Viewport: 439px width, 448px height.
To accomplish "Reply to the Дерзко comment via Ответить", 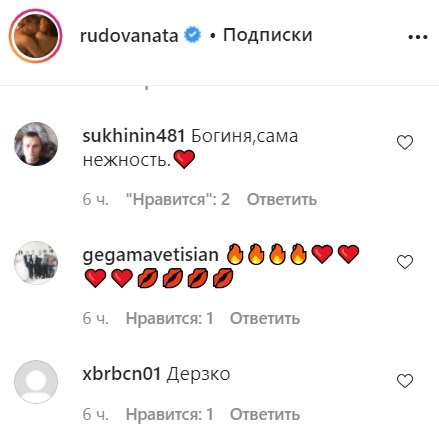I will pyautogui.click(x=265, y=414).
